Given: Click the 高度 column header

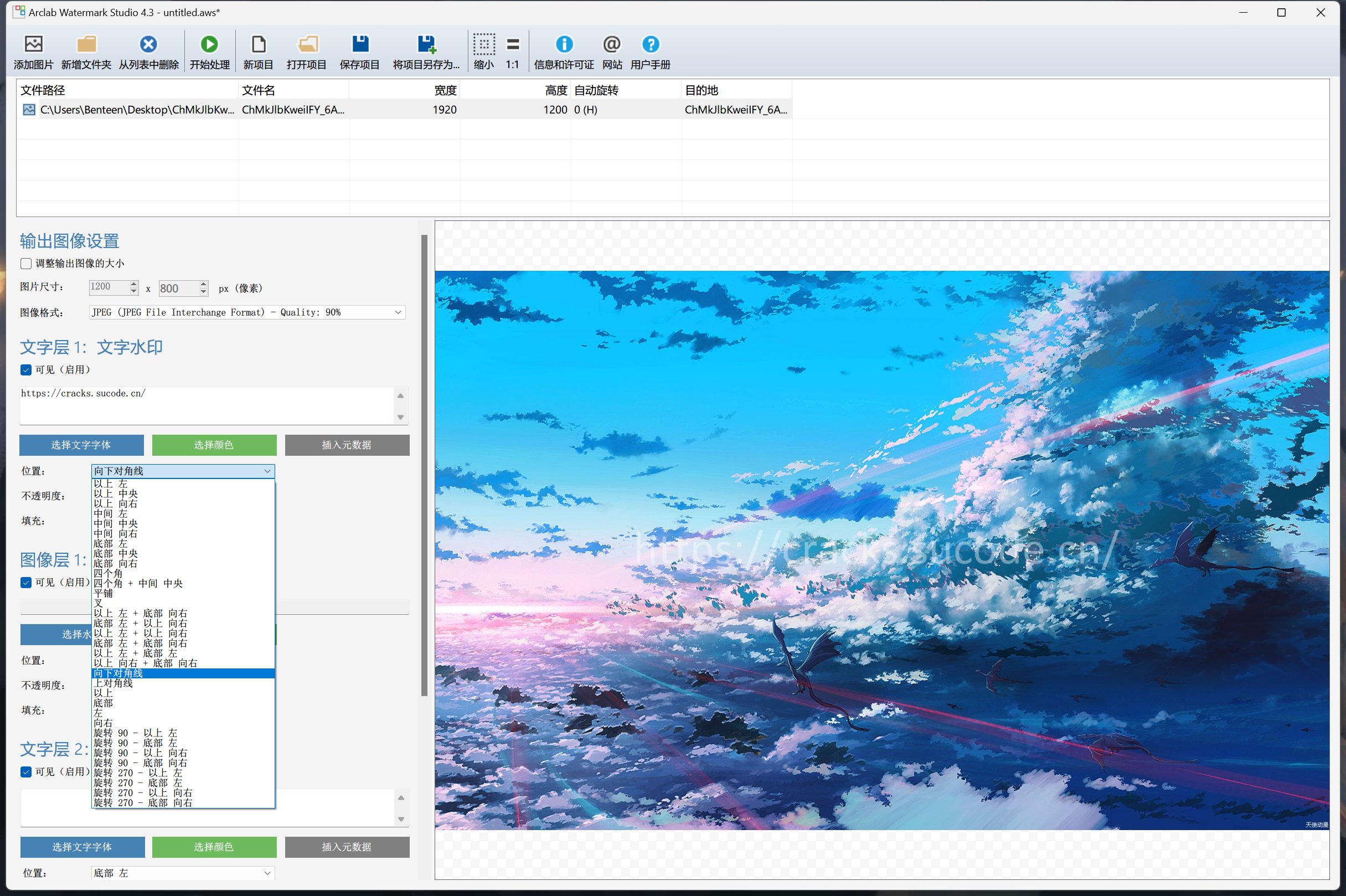Looking at the screenshot, I should point(515,90).
